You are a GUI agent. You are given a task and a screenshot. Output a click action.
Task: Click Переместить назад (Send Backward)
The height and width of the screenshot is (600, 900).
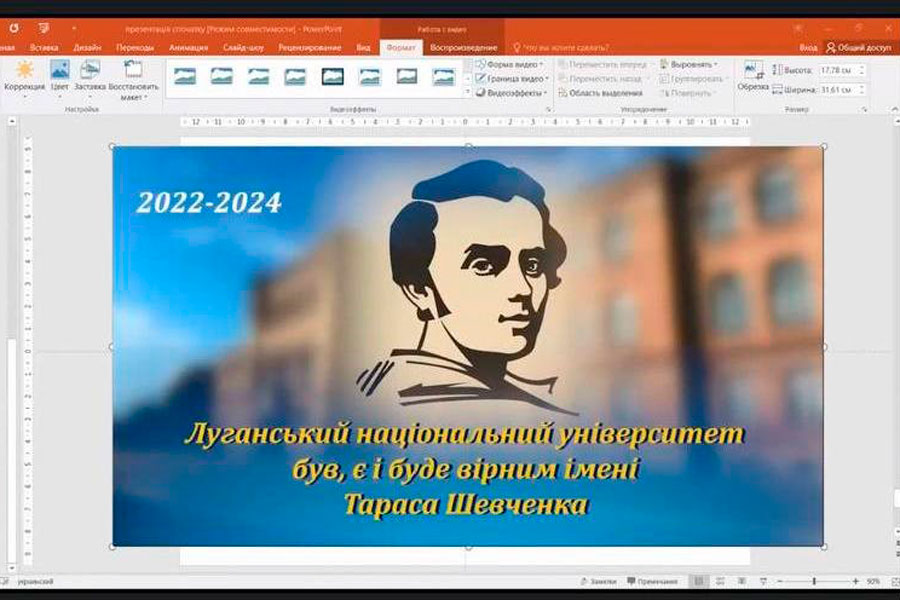click(603, 79)
